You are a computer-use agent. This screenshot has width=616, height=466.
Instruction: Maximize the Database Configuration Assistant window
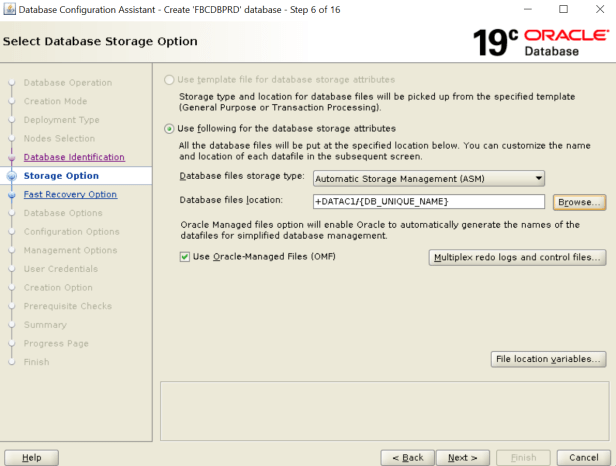point(562,9)
